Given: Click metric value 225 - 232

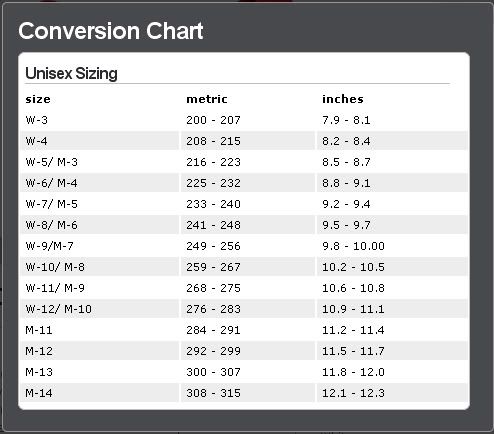Looking at the screenshot, I should [213, 183].
